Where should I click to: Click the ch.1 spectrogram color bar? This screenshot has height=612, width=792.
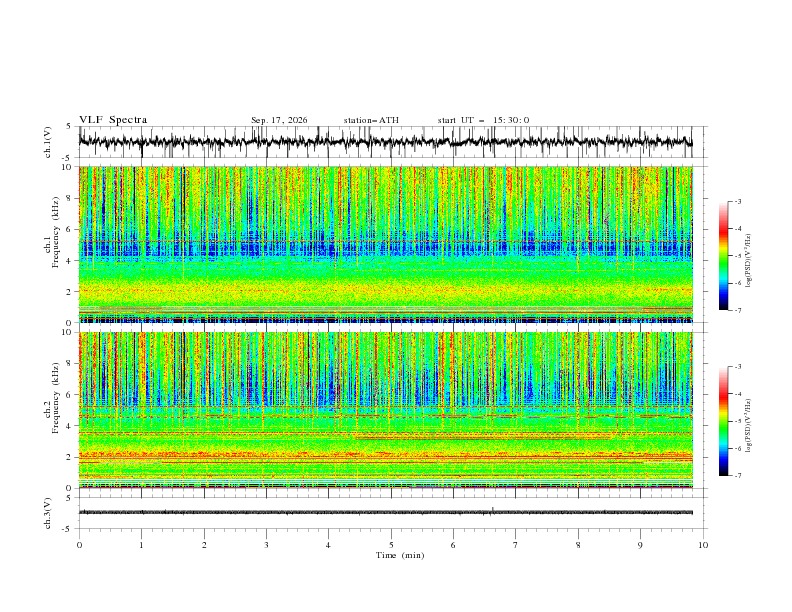point(723,255)
